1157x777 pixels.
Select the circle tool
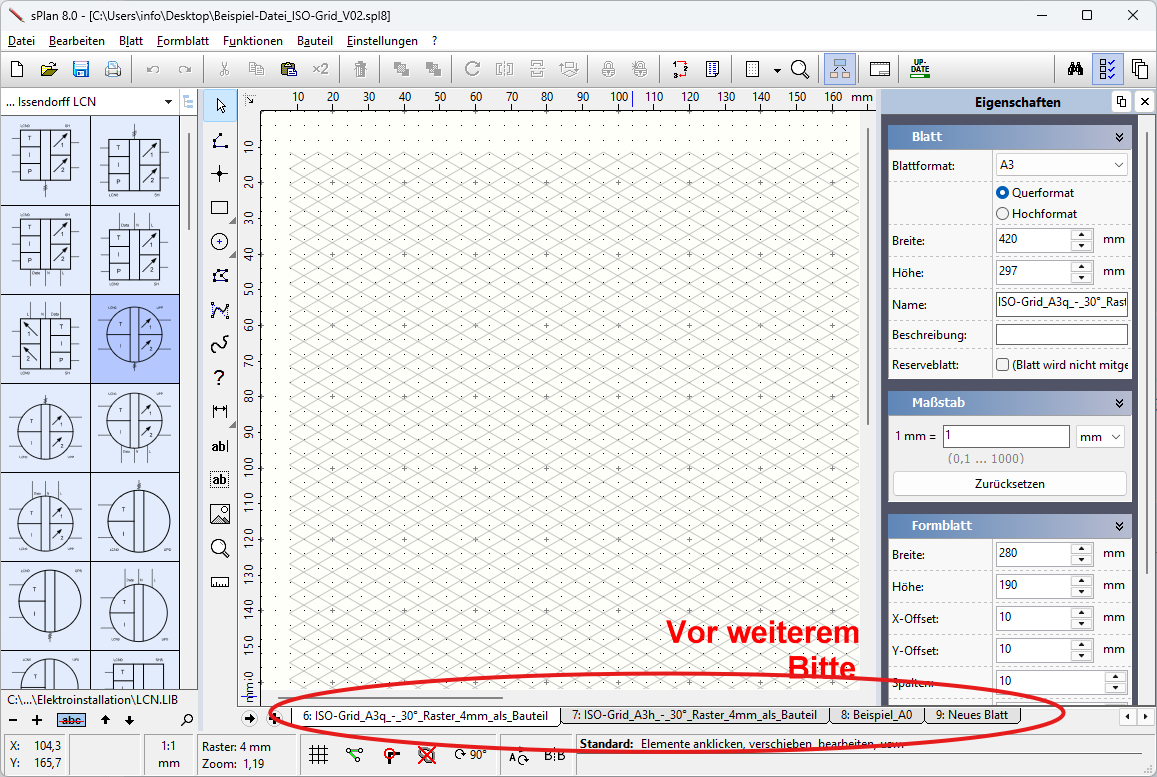[x=220, y=242]
